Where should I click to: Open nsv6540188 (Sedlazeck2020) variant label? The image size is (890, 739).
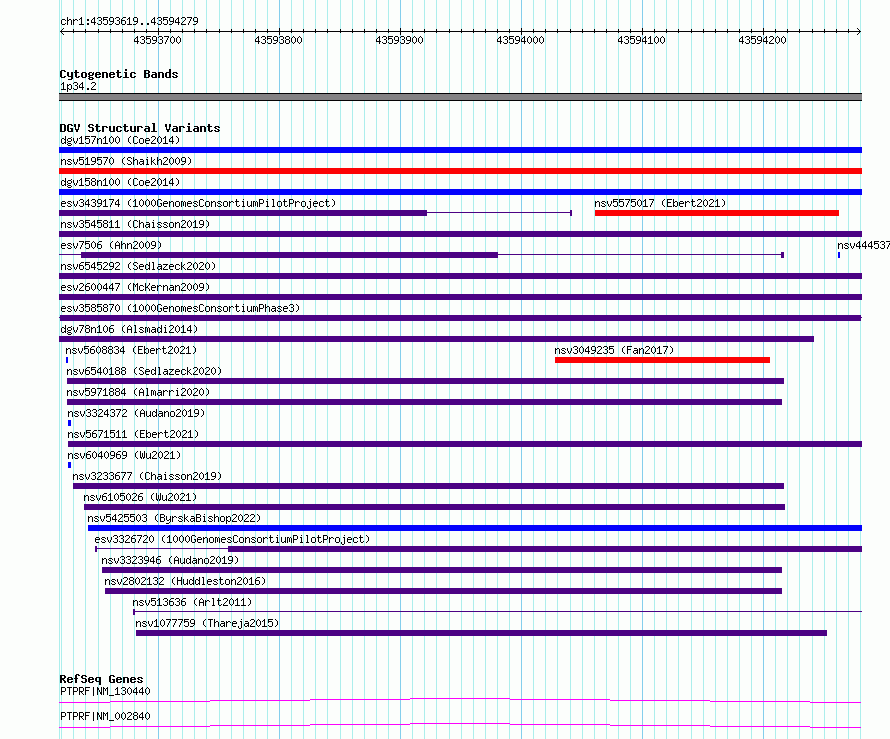[x=144, y=371]
